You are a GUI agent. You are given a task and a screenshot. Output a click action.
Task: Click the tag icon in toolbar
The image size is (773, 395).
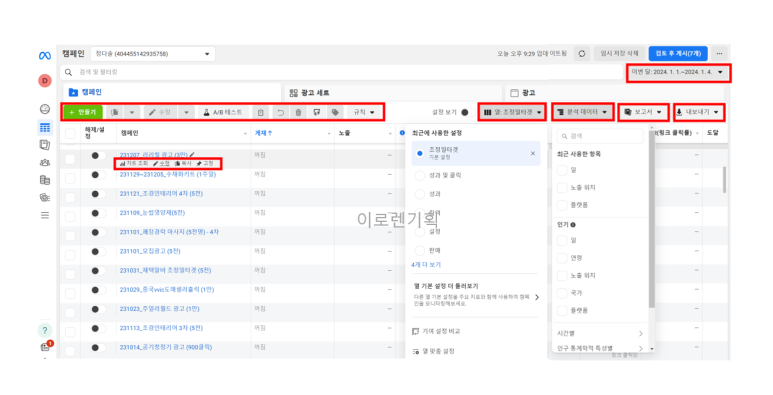335,112
